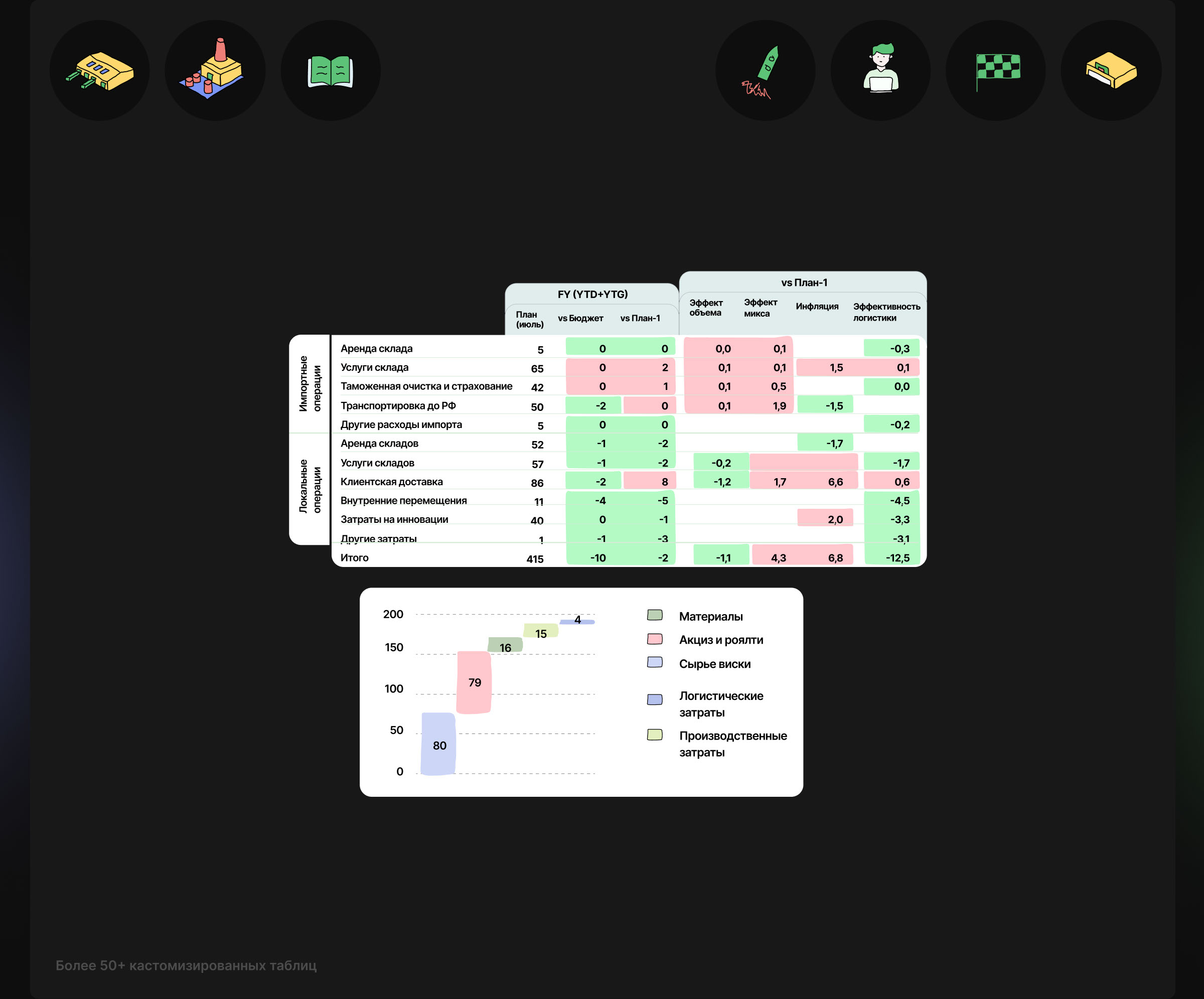Select the vs План-1 top header tab
This screenshot has width=1204, height=999.
click(x=804, y=282)
